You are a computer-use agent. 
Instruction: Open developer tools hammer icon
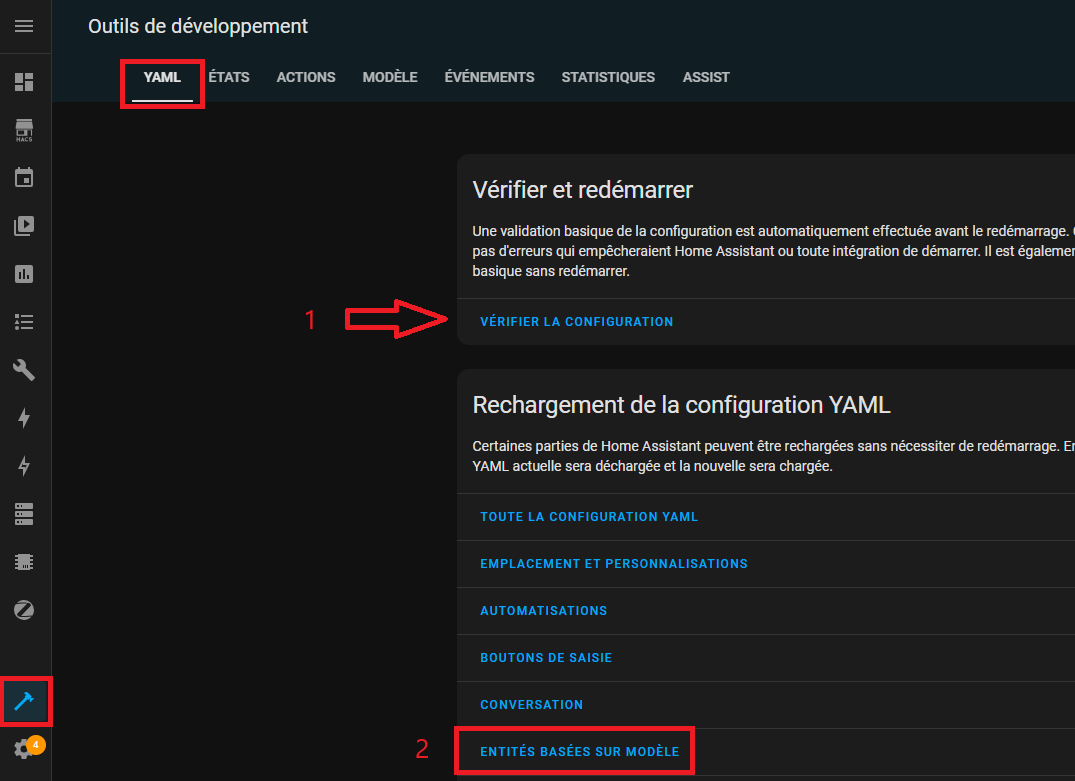(25, 701)
